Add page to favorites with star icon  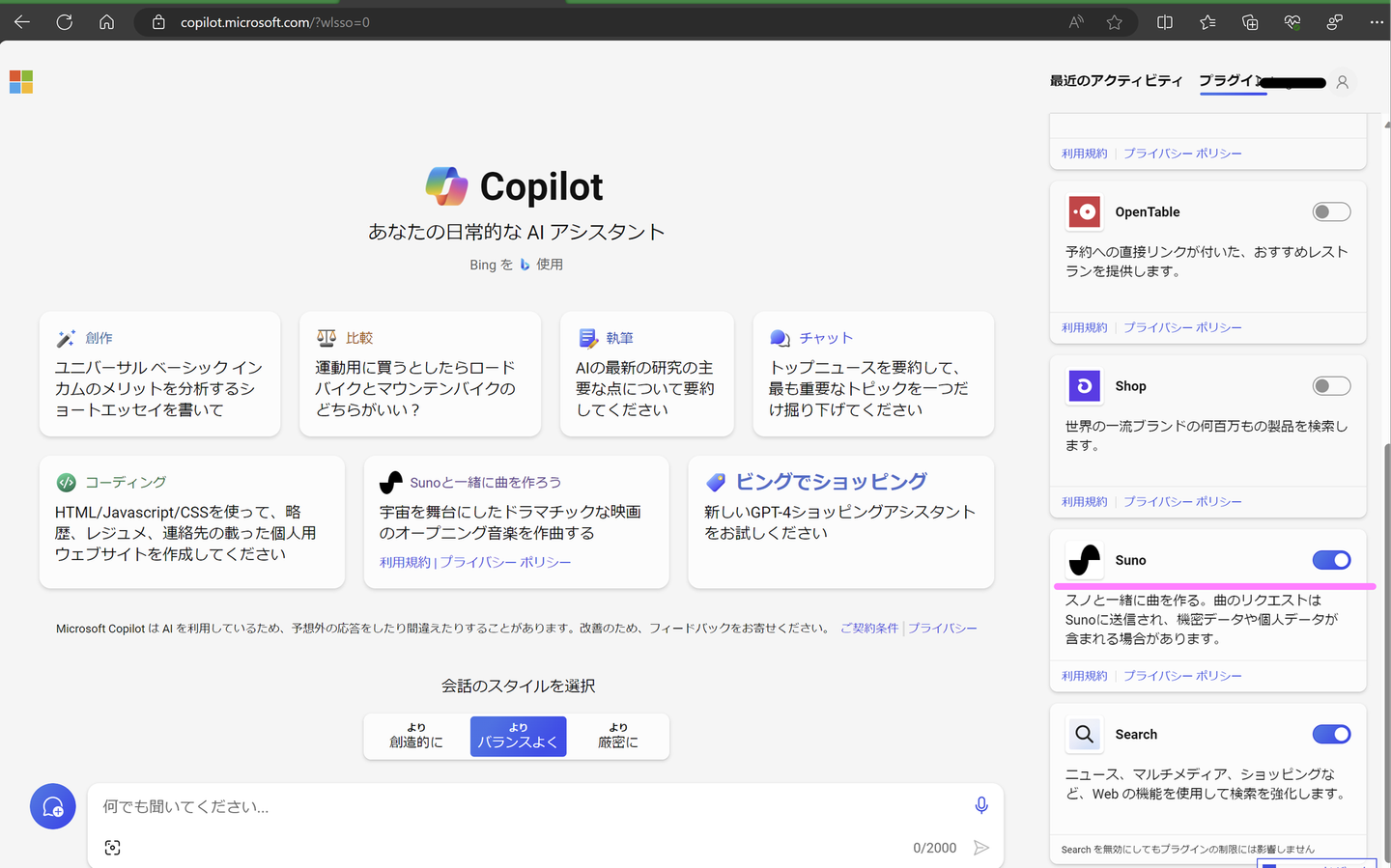1115,22
